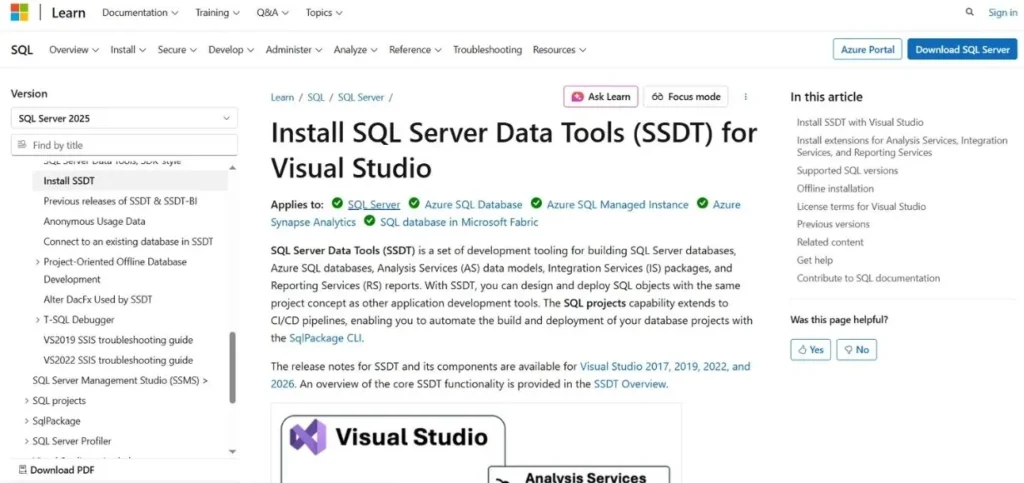
Task: Open the Training menu
Action: click(217, 12)
